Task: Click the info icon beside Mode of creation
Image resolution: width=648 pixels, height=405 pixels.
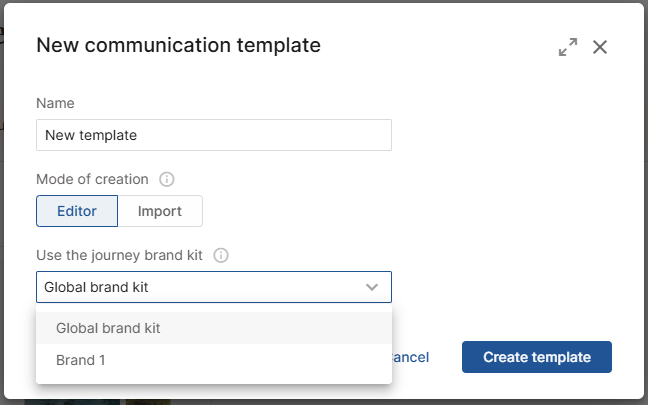Action: [167, 180]
